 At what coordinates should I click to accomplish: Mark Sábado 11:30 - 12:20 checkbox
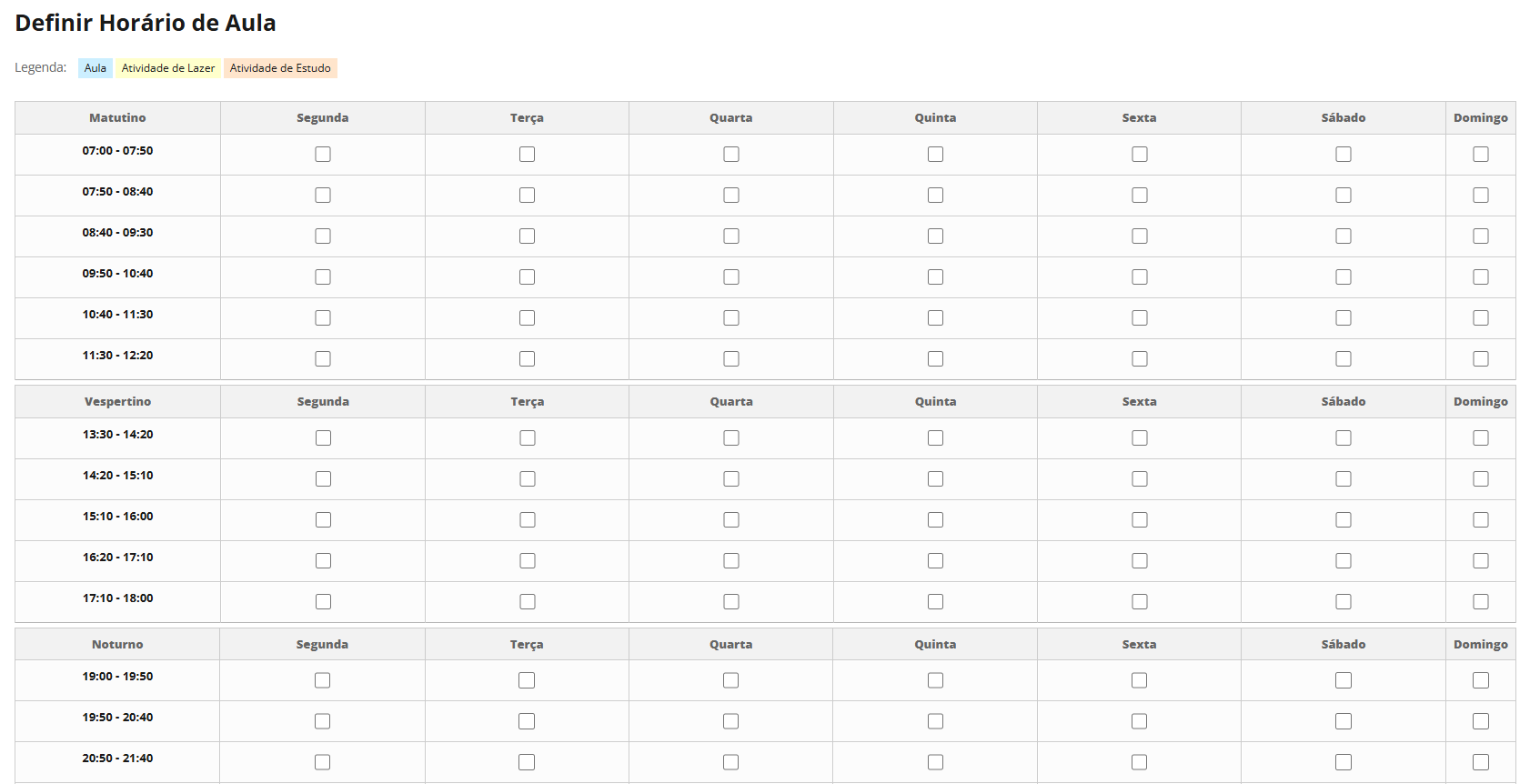pyautogui.click(x=1344, y=359)
